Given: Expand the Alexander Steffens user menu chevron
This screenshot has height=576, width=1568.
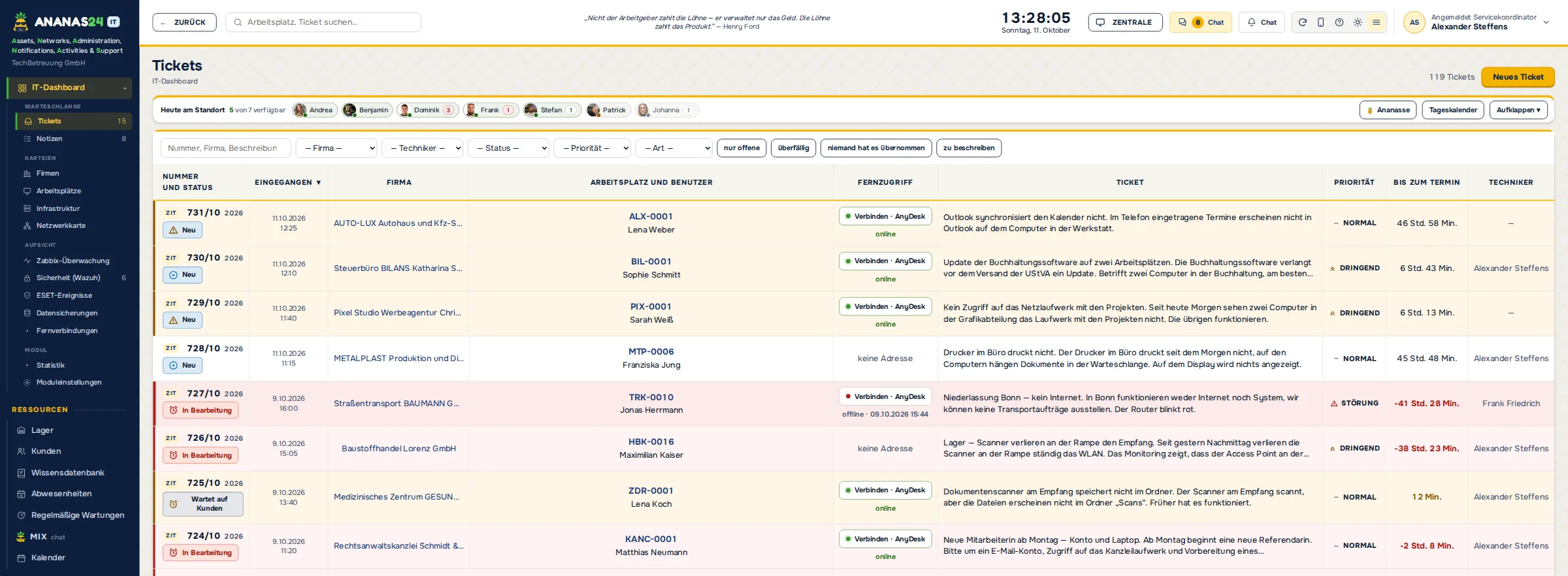Looking at the screenshot, I should (1546, 22).
